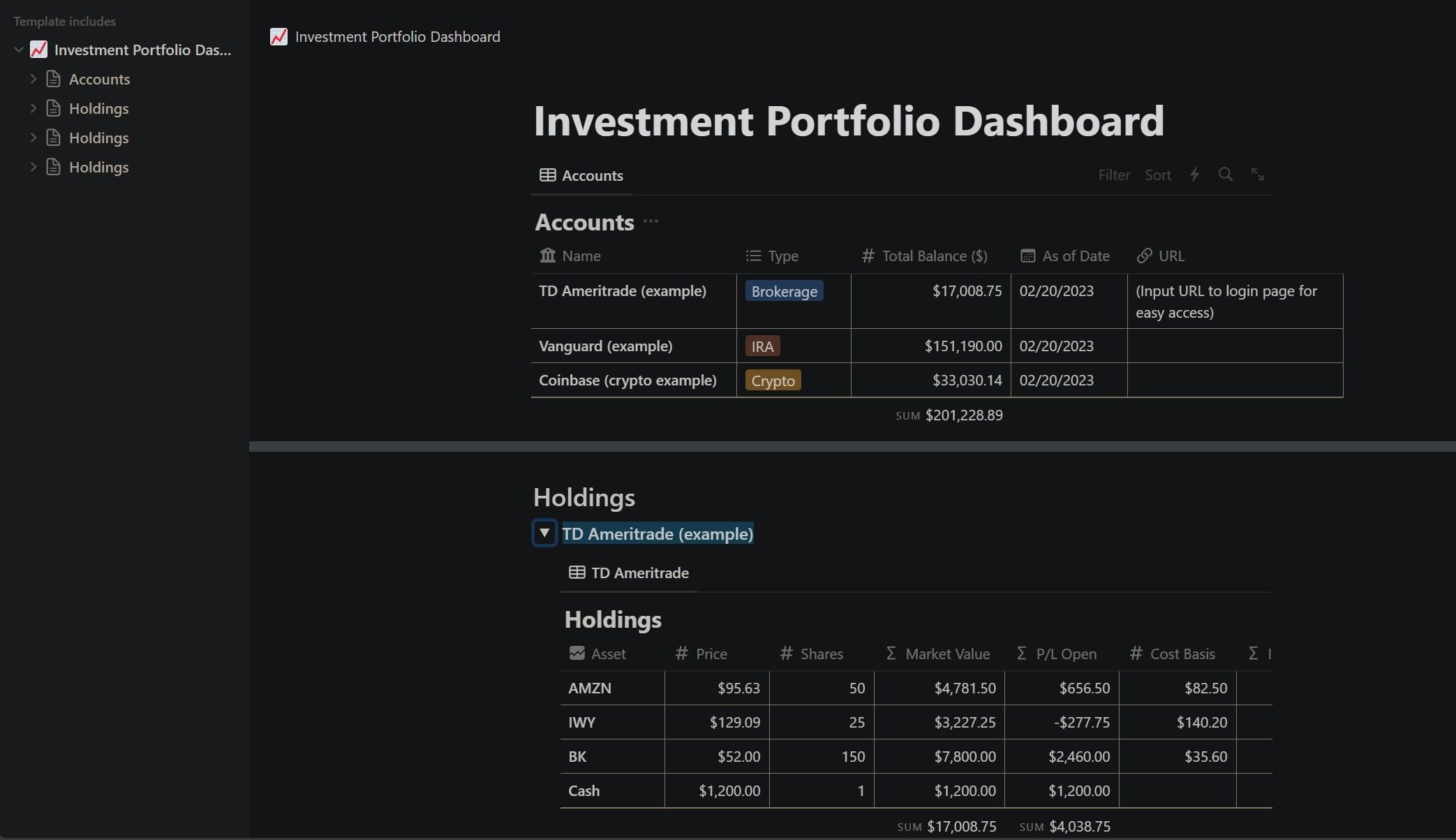Open the Sort options

point(1158,175)
